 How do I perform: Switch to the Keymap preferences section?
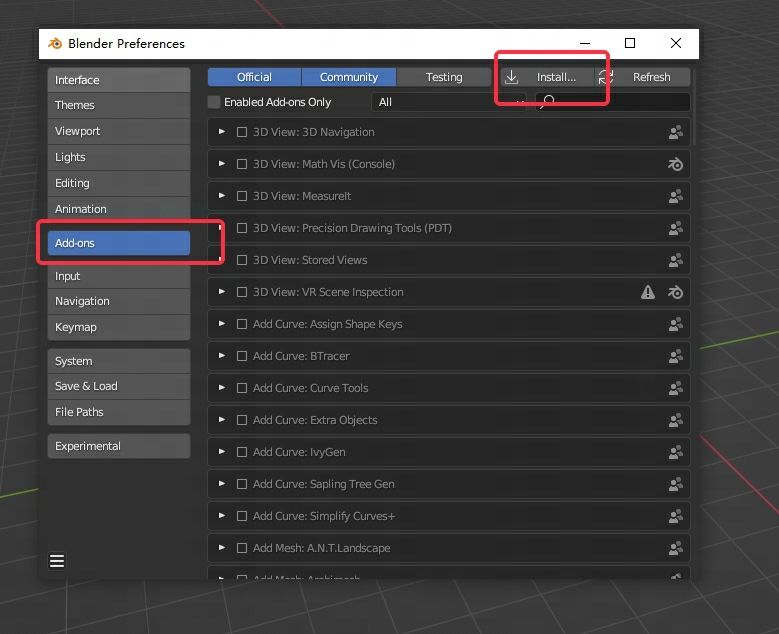(x=118, y=327)
